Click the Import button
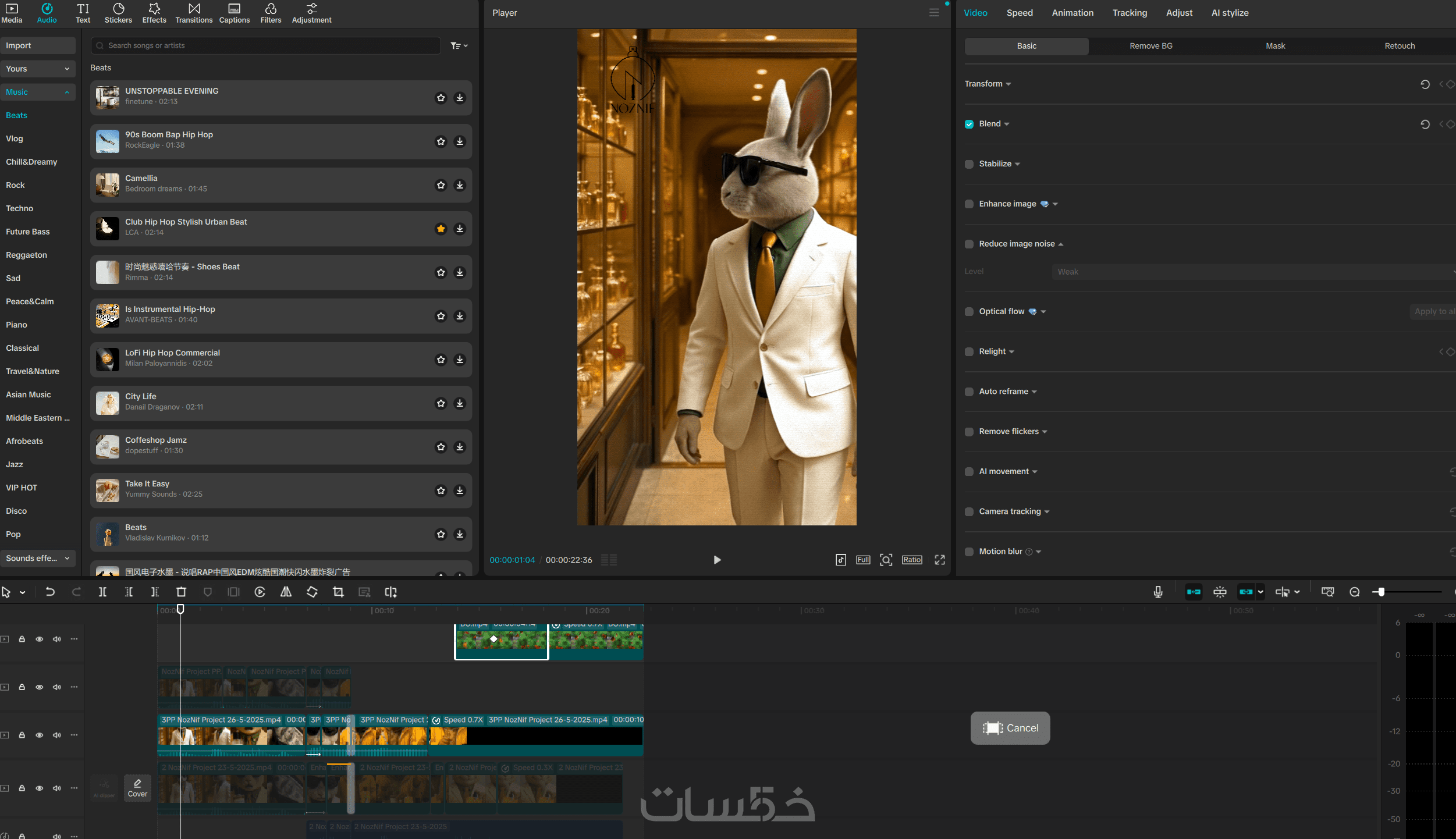1456x839 pixels. click(38, 45)
